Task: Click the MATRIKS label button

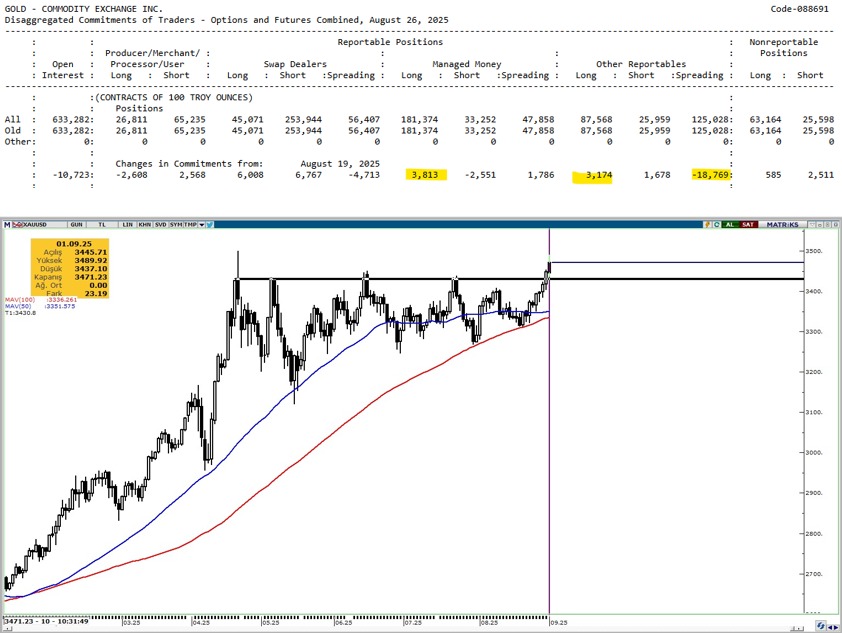Action: click(x=783, y=224)
